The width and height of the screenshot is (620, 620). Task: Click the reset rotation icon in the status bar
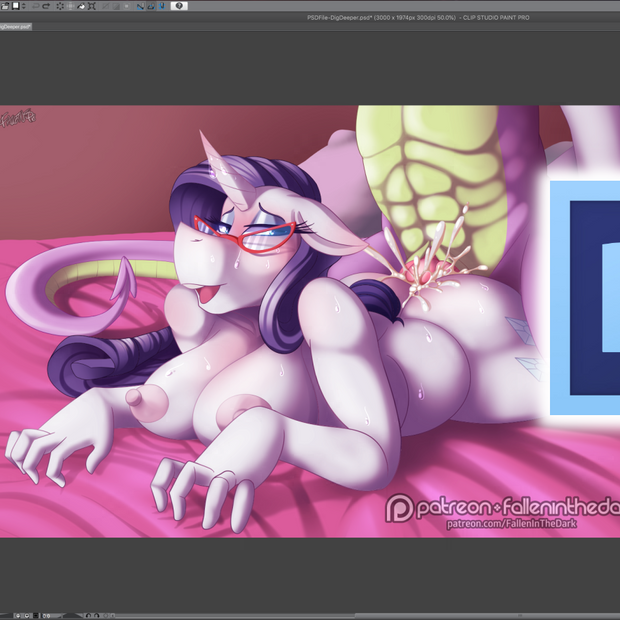point(105,616)
